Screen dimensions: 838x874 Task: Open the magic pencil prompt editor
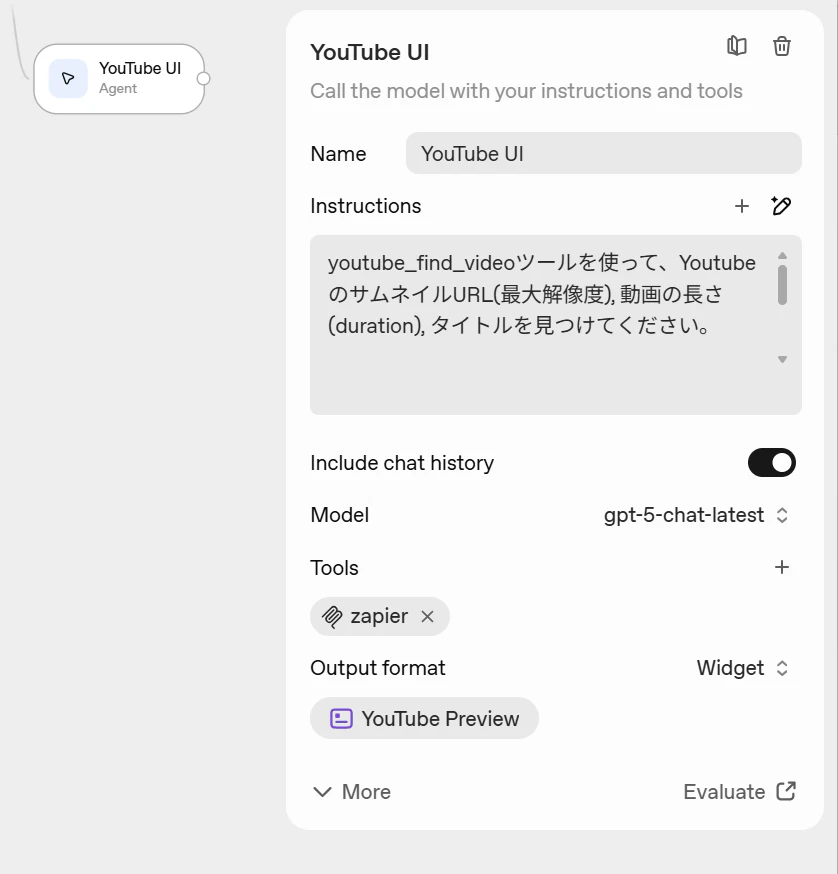click(781, 206)
